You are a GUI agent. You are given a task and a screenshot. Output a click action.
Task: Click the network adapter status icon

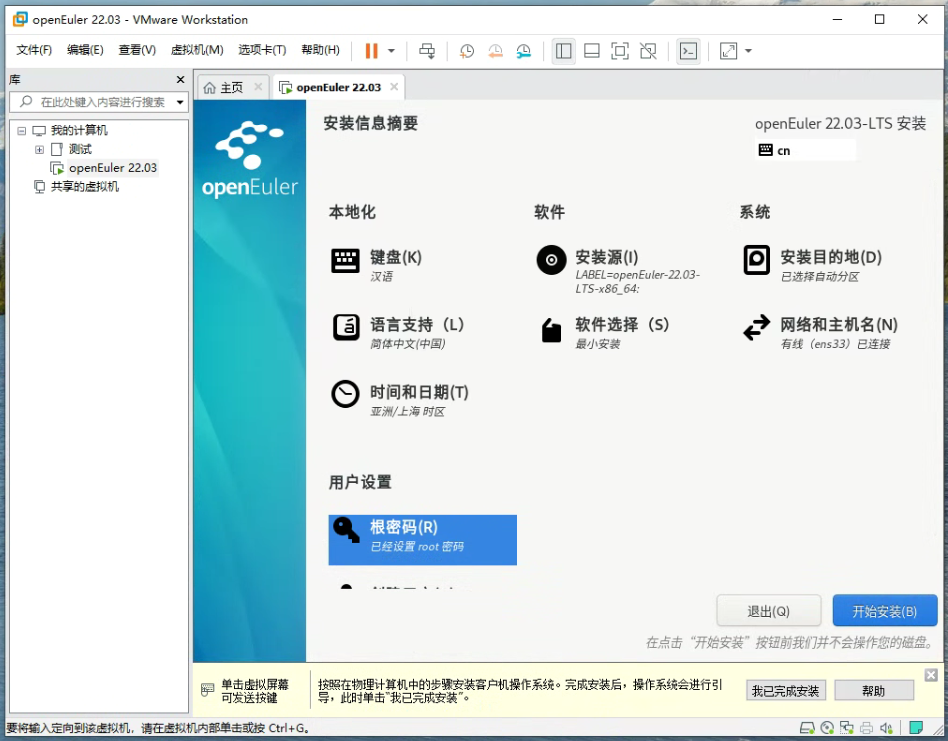click(x=847, y=728)
